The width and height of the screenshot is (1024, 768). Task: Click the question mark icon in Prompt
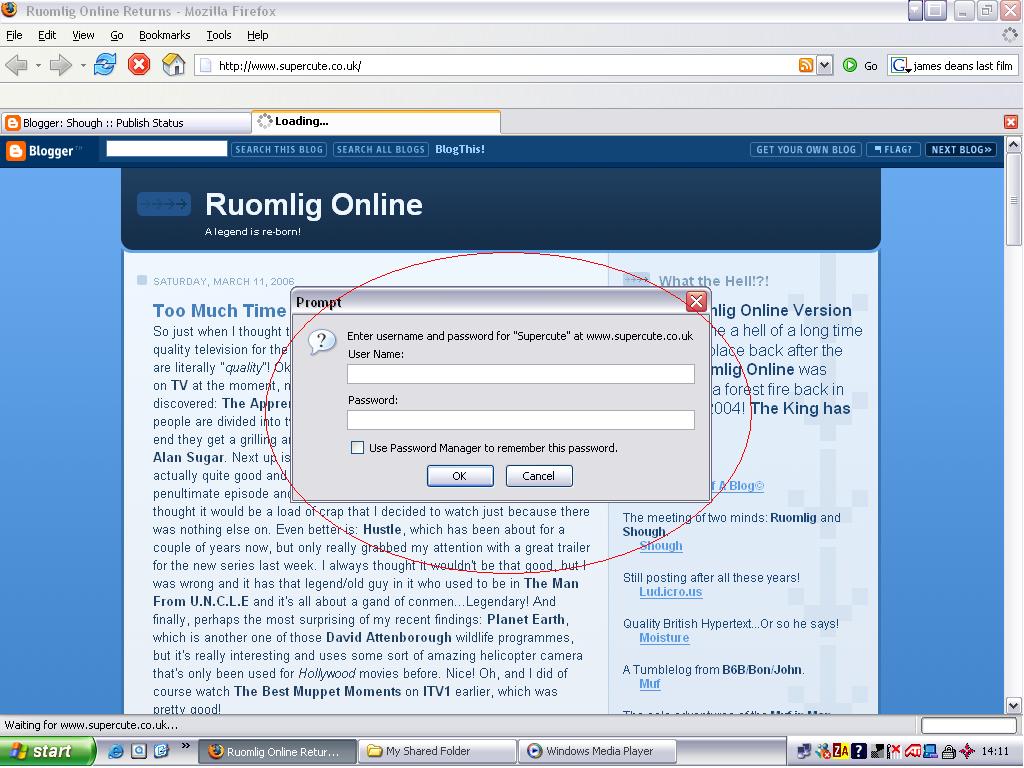[x=321, y=340]
